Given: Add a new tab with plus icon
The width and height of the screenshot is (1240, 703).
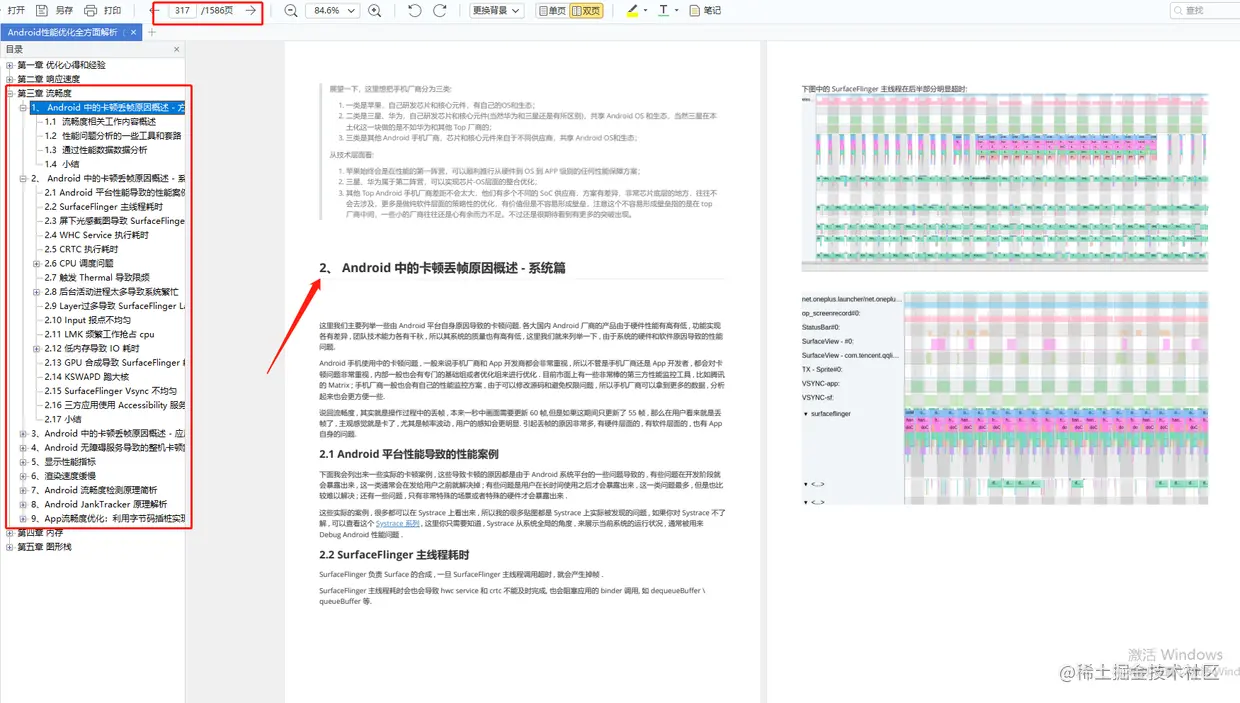Looking at the screenshot, I should [152, 32].
